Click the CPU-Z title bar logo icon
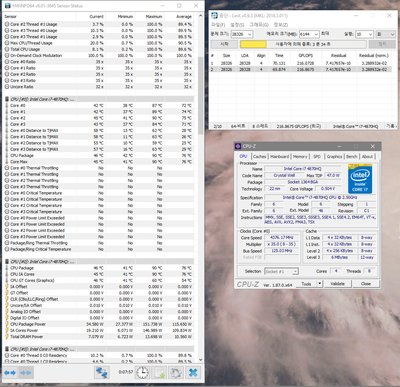The width and height of the screenshot is (400, 387). pyautogui.click(x=238, y=146)
